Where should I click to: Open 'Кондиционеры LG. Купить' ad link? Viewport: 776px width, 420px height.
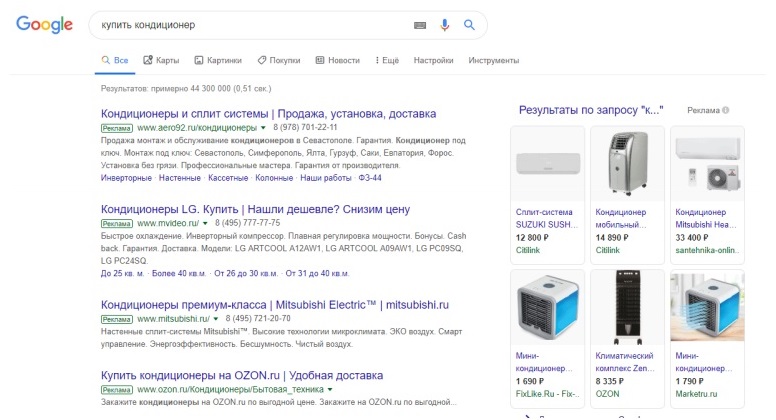click(255, 209)
